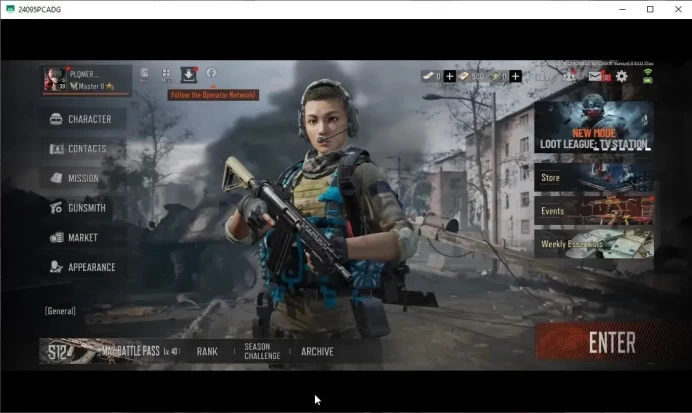Add cash with second plus button
692x413 pixels.
515,76
